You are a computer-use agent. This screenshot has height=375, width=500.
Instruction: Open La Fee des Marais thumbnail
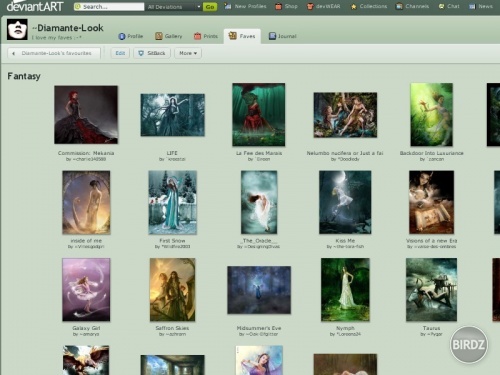259,115
